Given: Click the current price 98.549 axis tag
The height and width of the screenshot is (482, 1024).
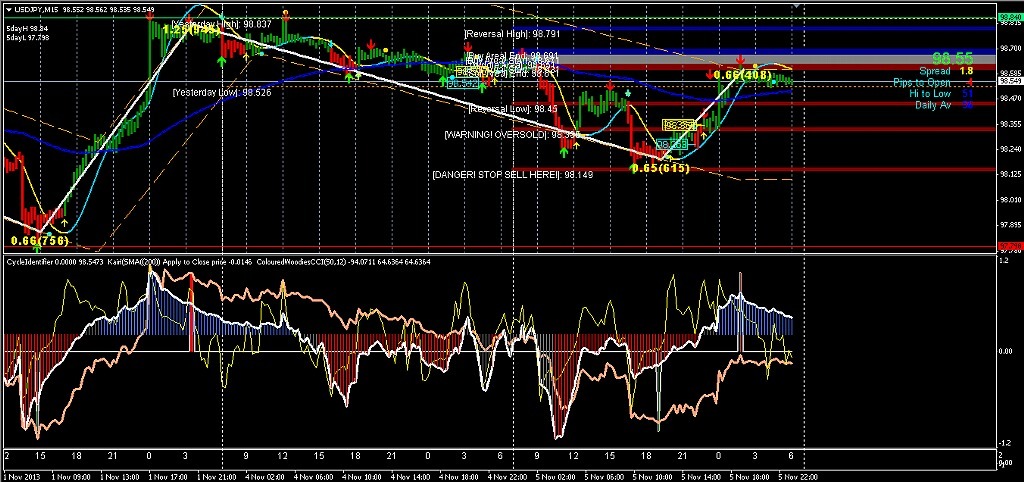Looking at the screenshot, I should (x=1010, y=81).
